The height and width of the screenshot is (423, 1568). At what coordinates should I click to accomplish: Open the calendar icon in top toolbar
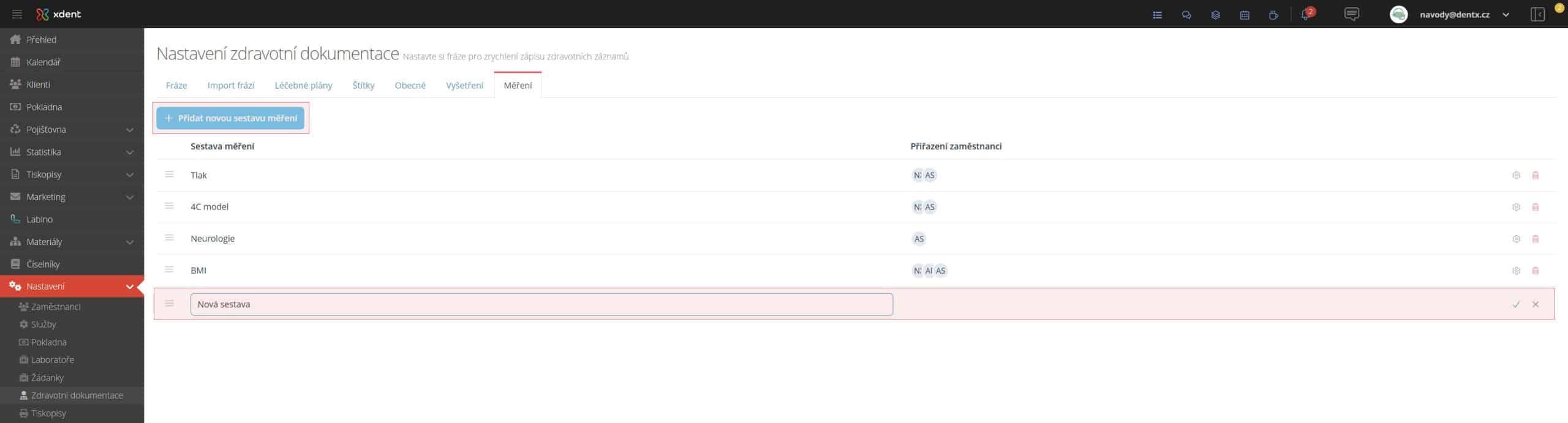(1245, 15)
